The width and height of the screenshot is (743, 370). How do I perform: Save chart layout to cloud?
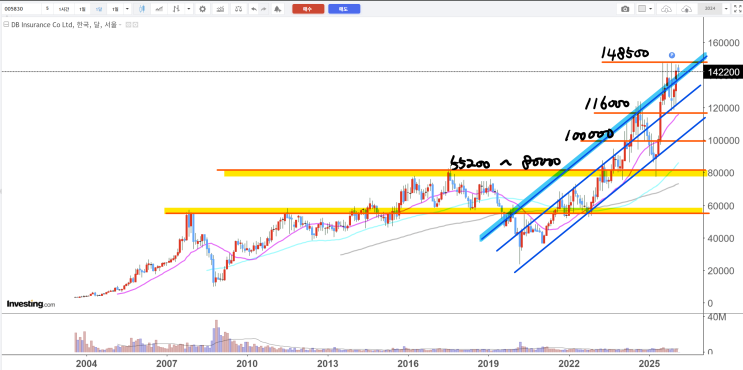[686, 9]
